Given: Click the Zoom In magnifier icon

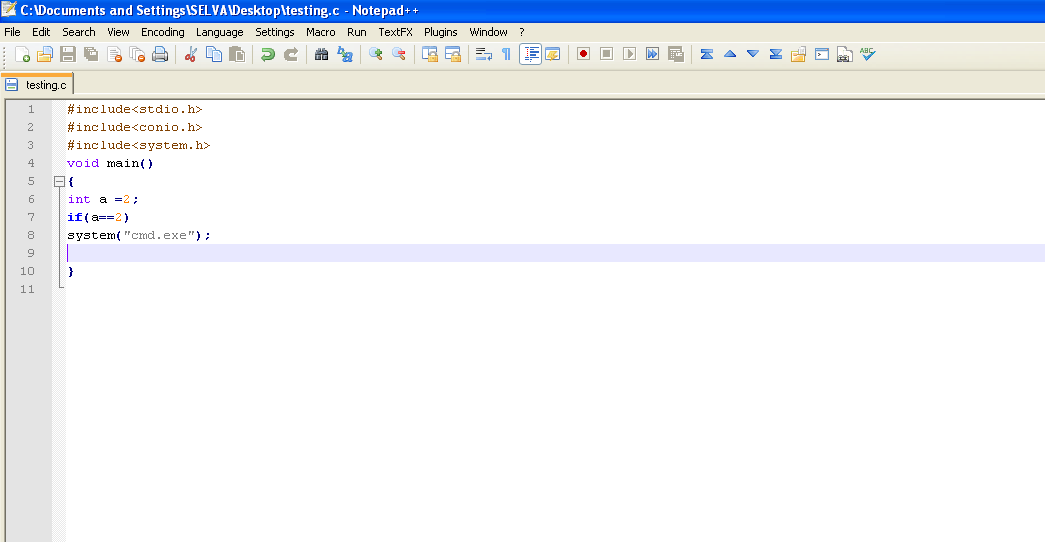Looking at the screenshot, I should pos(376,54).
